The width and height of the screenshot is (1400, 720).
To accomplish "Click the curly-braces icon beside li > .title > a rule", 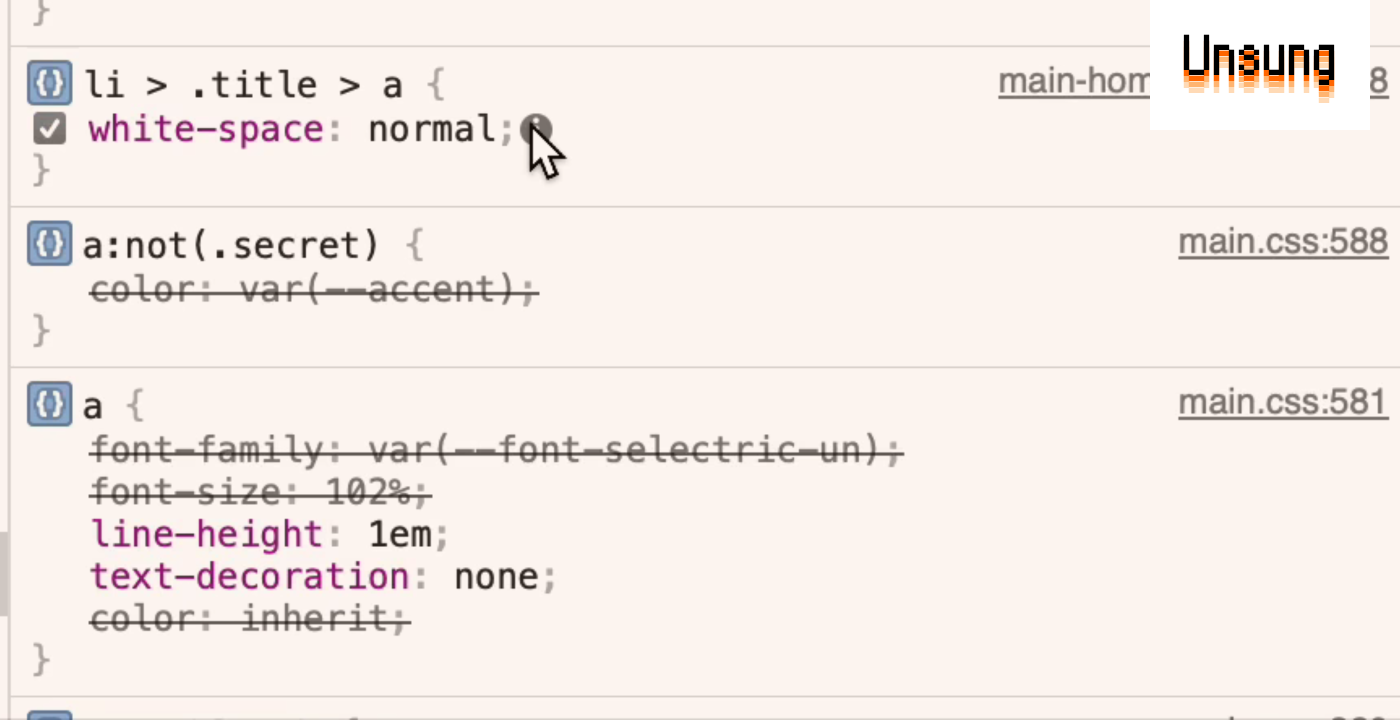I will point(49,84).
